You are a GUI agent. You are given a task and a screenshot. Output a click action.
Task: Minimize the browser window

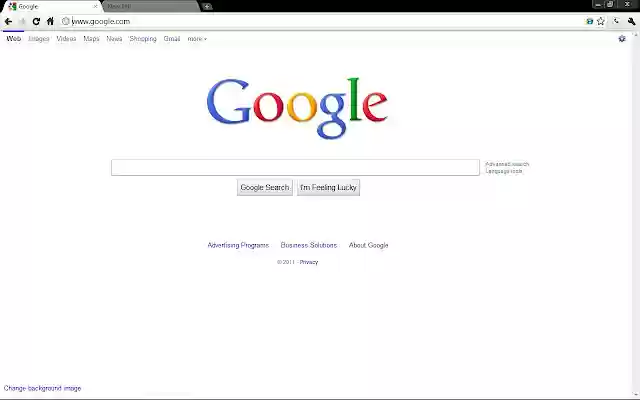[598, 4]
